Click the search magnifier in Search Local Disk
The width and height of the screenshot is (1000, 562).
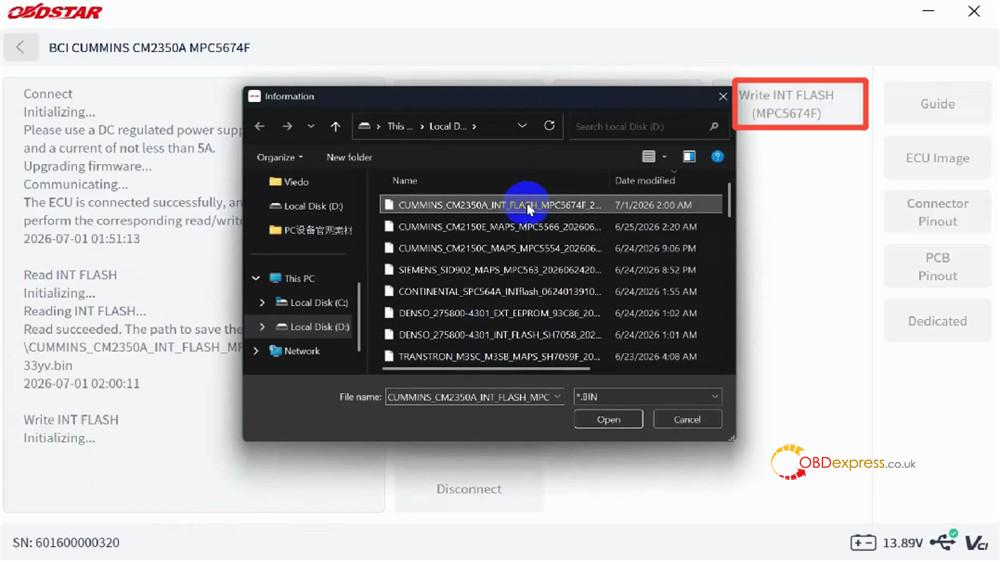click(x=714, y=126)
